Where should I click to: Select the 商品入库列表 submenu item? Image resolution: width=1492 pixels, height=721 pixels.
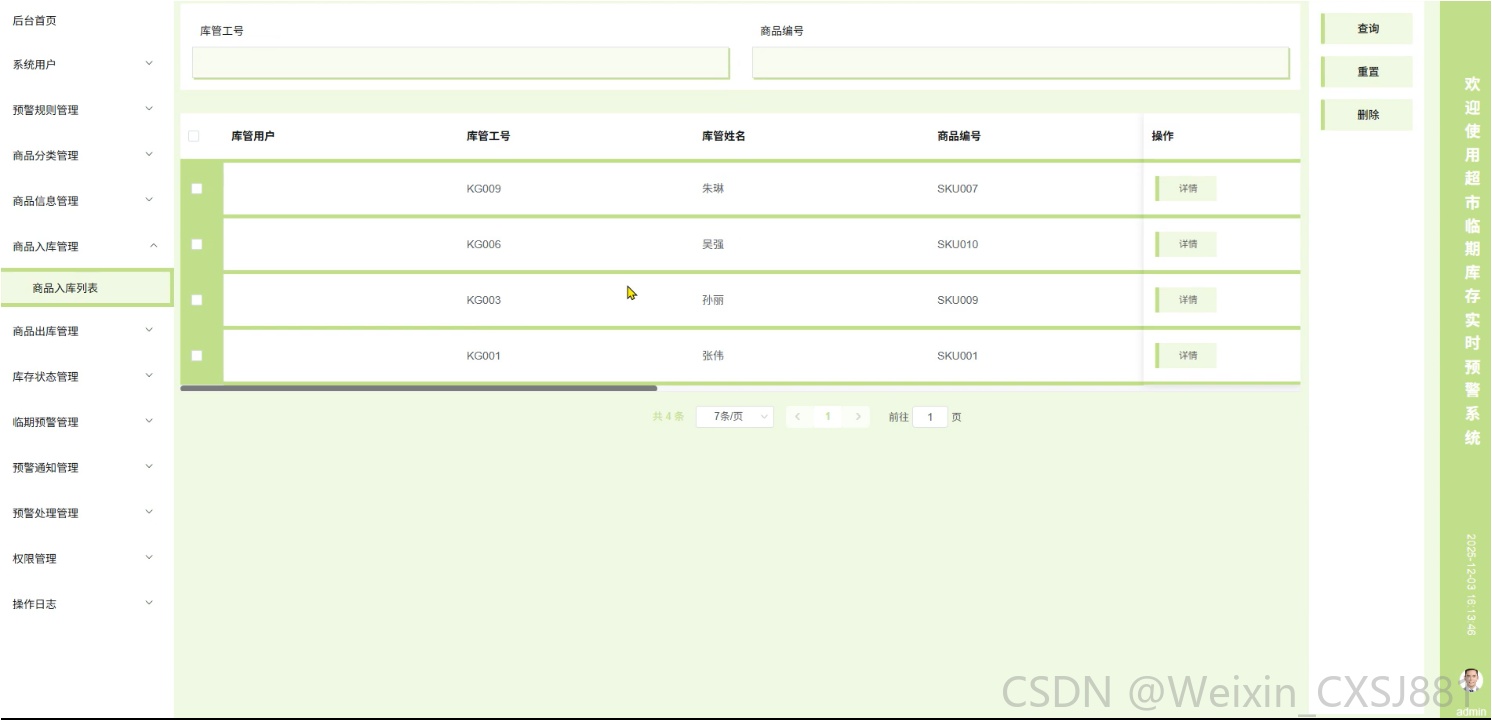86,288
